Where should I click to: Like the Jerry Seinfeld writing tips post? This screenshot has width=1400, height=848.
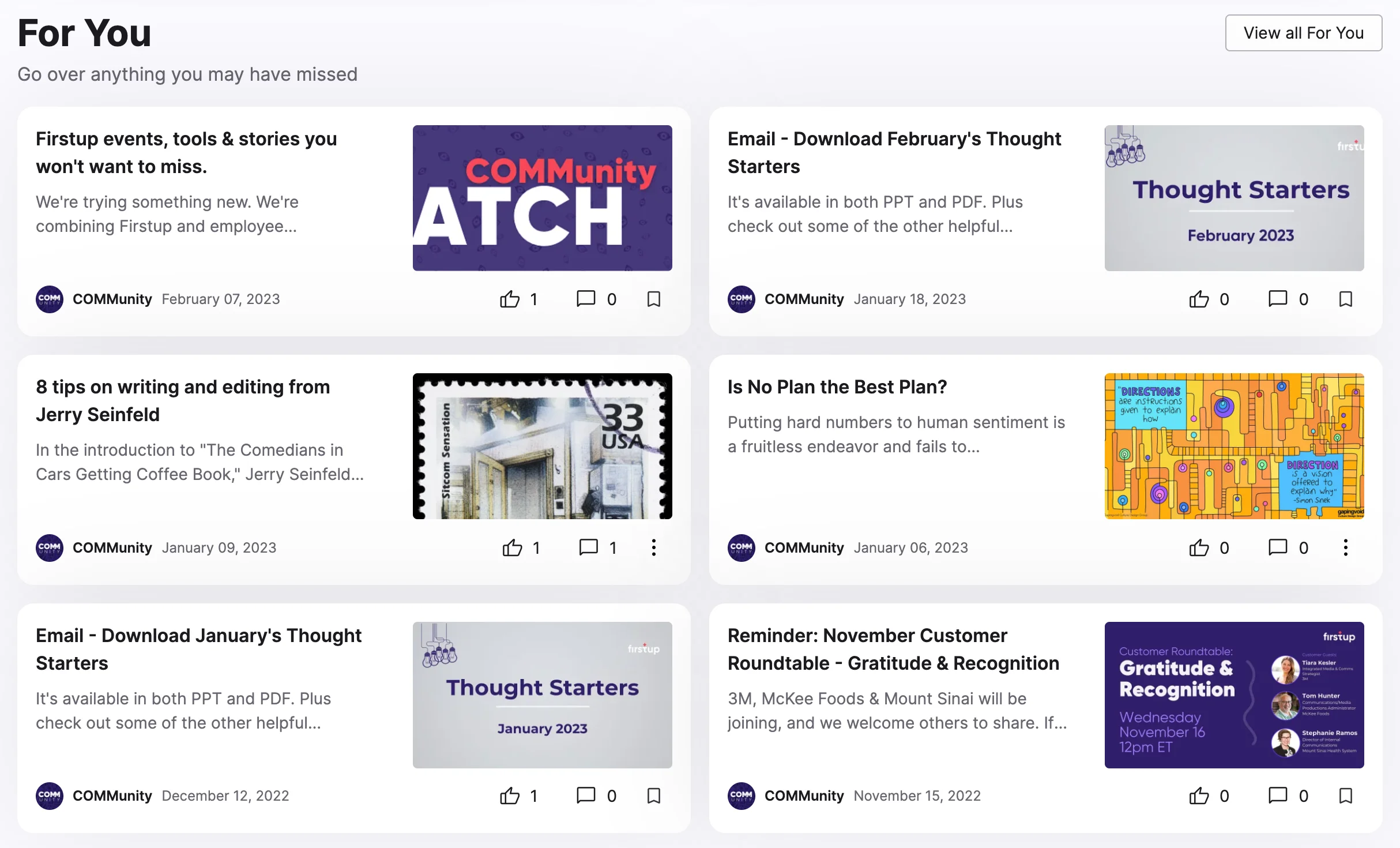[512, 547]
